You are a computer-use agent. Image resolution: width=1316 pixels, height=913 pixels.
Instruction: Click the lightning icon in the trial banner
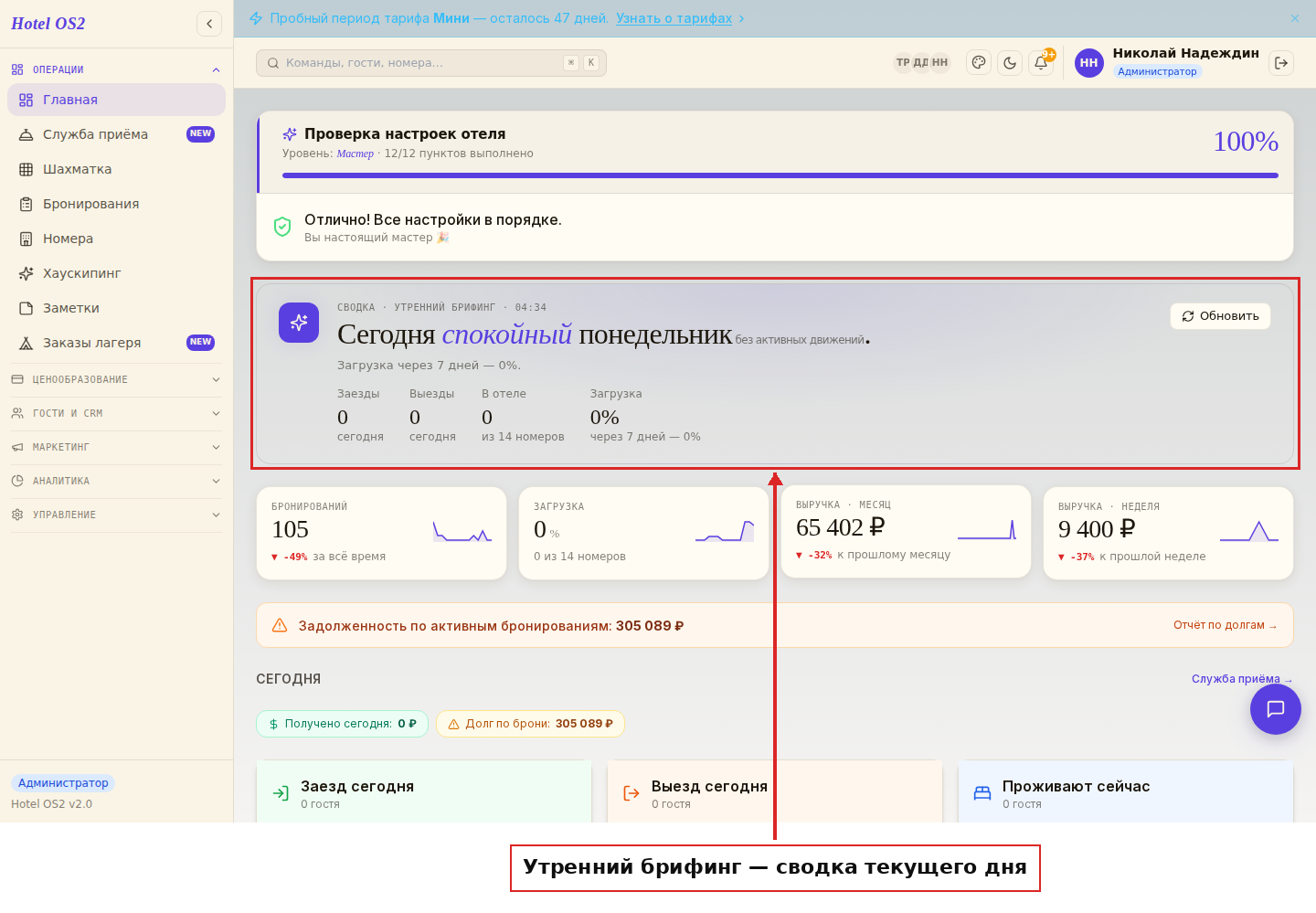click(256, 18)
